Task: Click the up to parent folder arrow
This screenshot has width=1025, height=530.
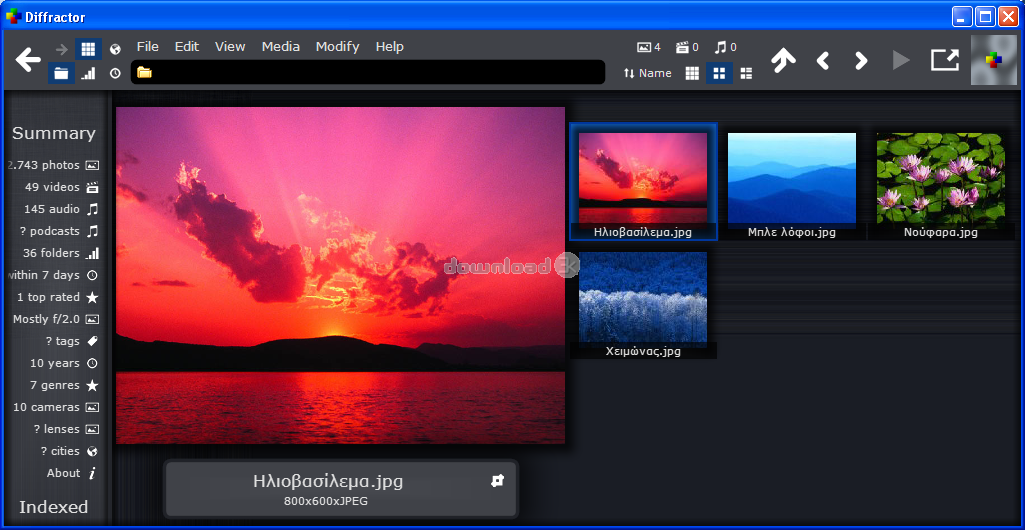Action: pos(782,60)
